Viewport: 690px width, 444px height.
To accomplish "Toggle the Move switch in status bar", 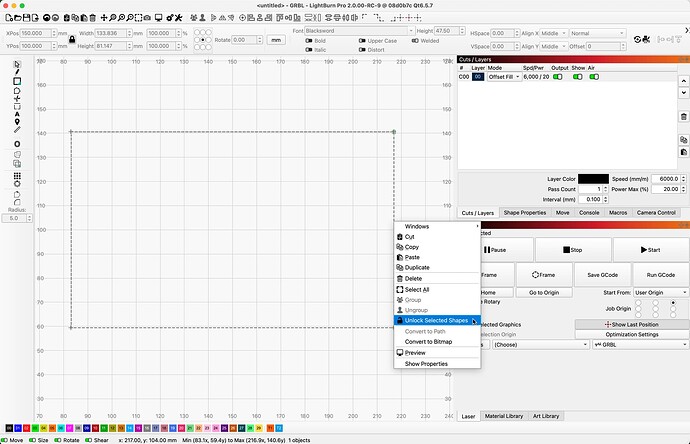I will (5, 440).
